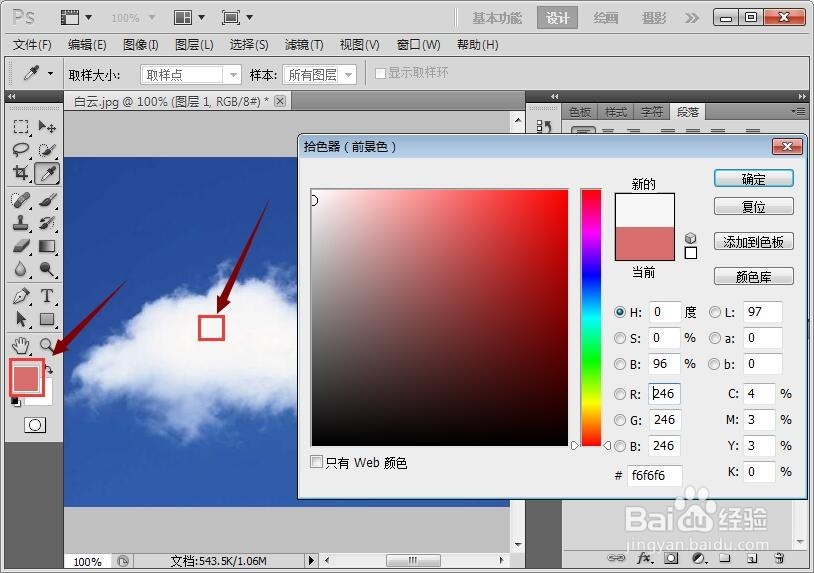
Task: Click the delete layer trash icon
Action: [779, 558]
